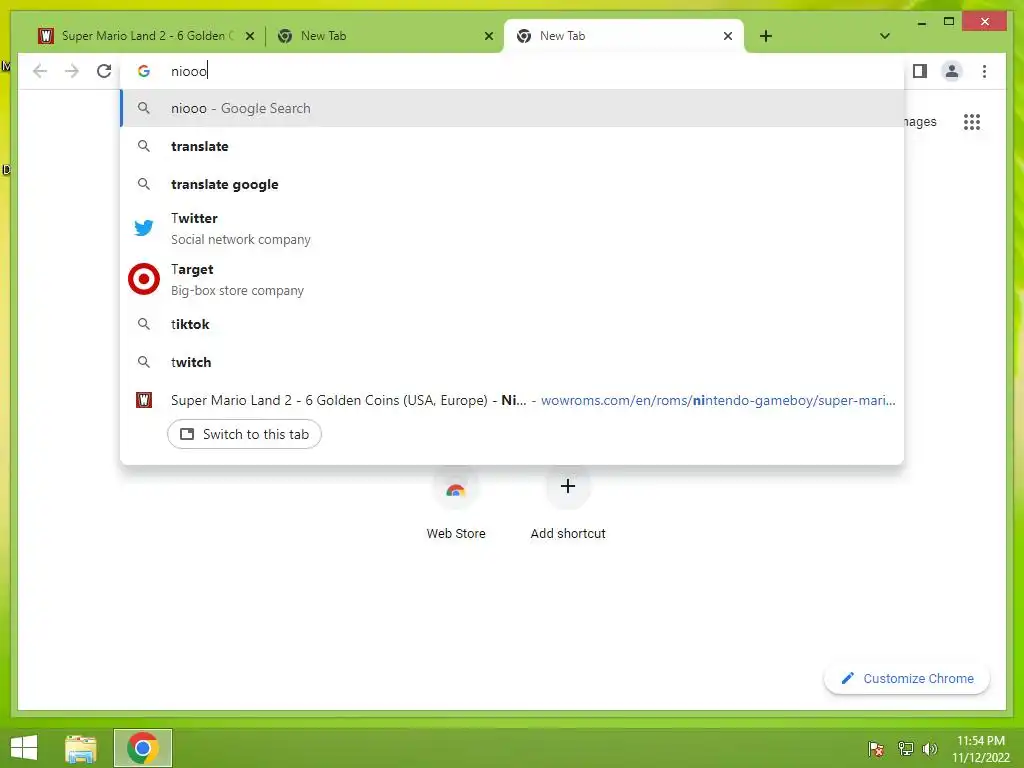Click the network tray icon
This screenshot has width=1024, height=768.
click(905, 748)
